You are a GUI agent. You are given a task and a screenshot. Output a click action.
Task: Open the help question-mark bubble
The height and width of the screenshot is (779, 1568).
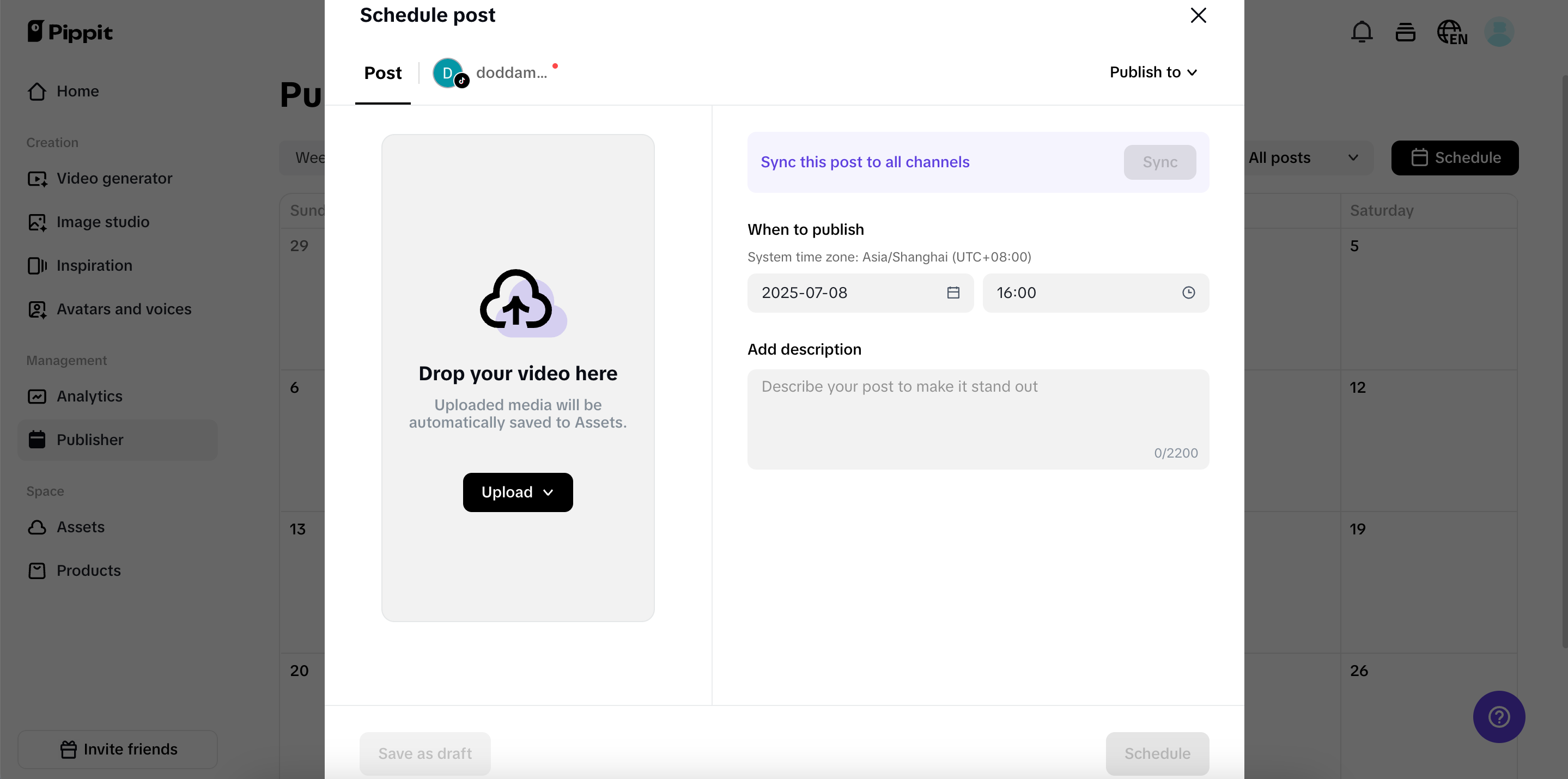(1499, 717)
